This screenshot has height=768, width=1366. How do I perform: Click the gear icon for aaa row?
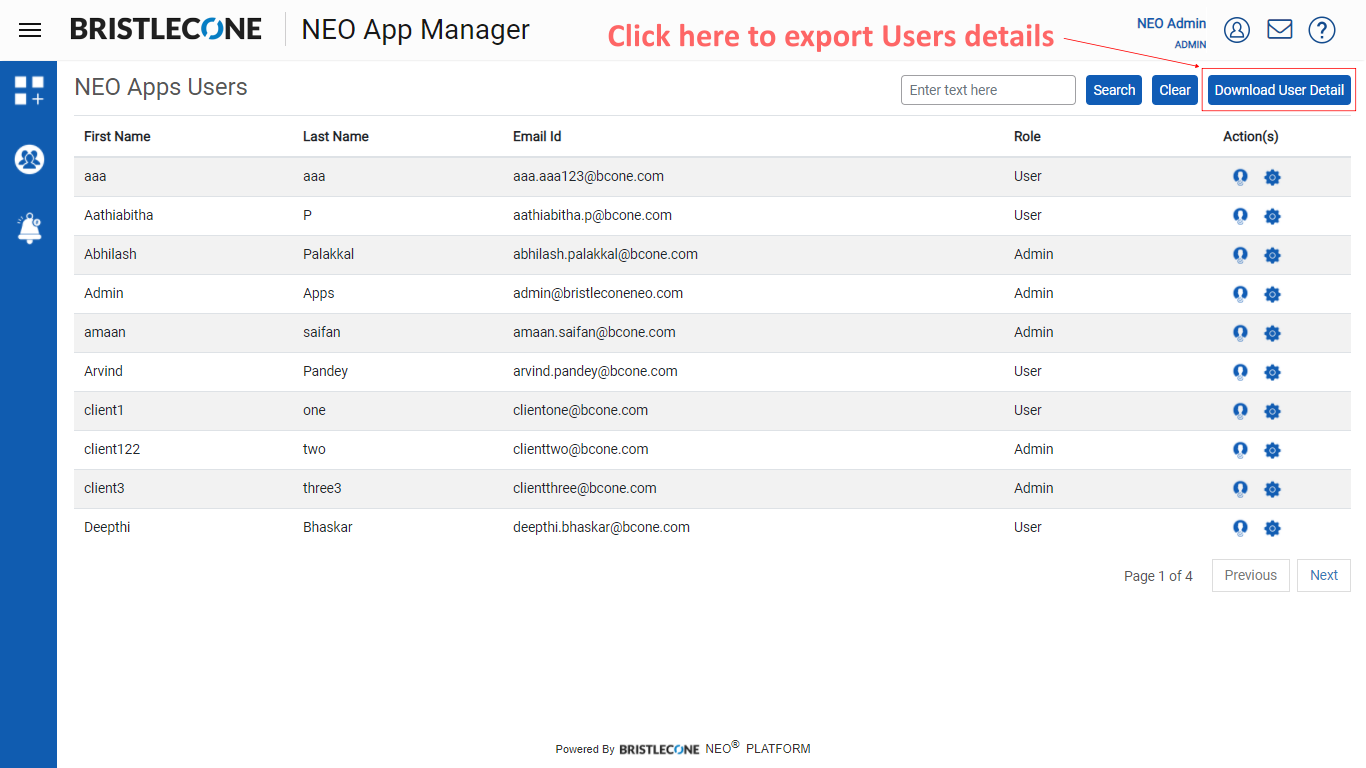click(x=1272, y=177)
